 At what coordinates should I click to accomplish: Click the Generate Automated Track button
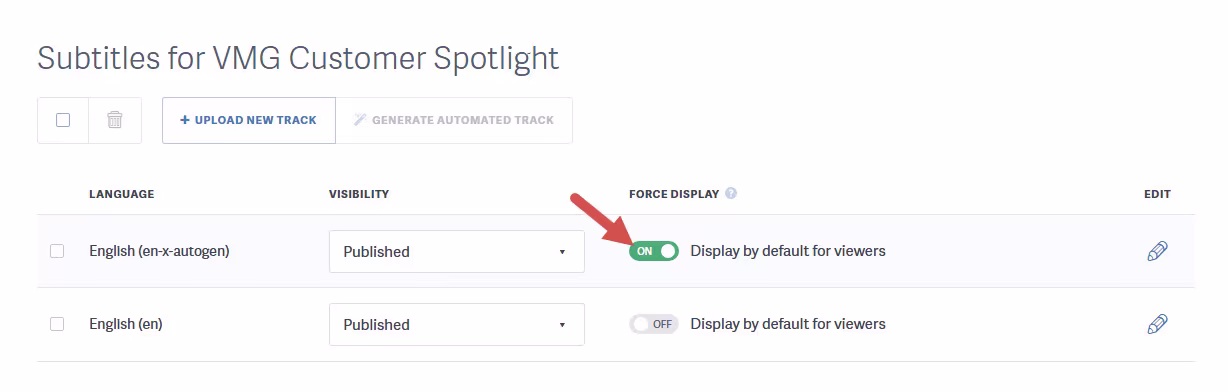pos(454,120)
